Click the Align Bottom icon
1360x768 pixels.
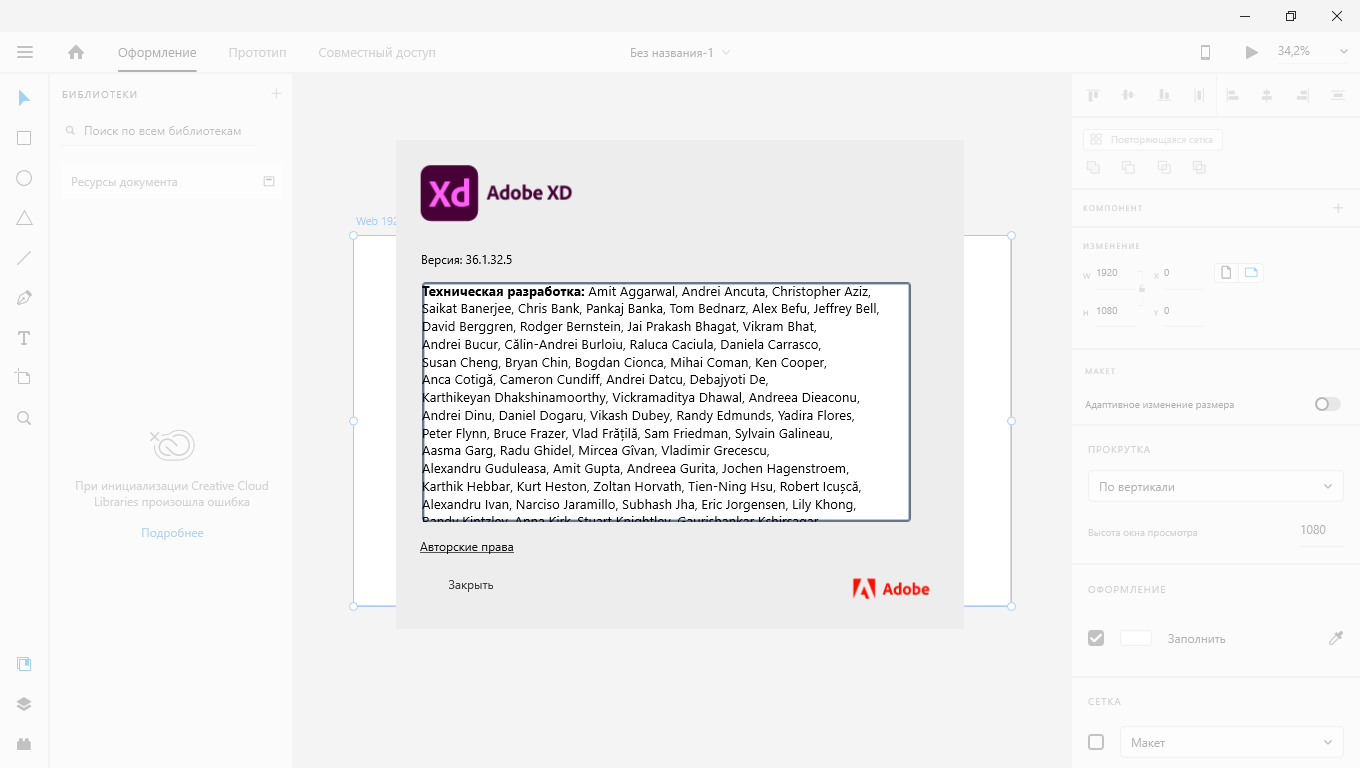coord(1164,95)
